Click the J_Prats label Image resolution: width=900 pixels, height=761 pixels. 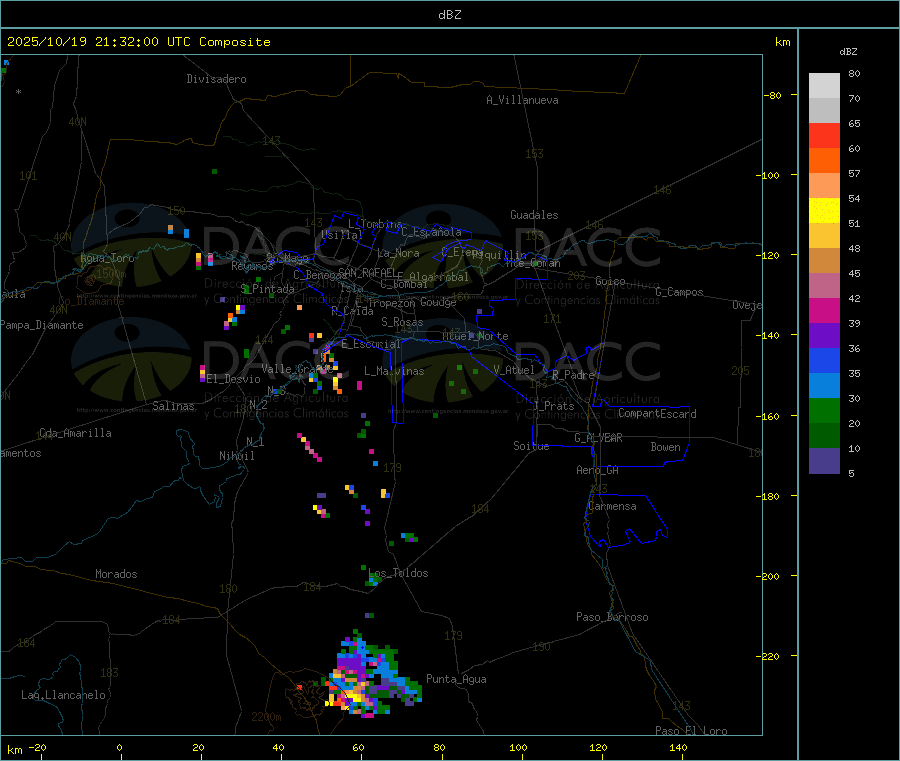(554, 405)
